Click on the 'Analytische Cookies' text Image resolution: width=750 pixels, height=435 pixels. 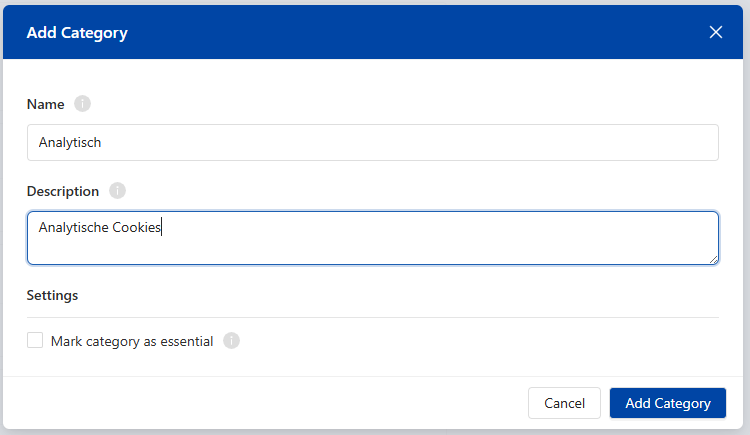(x=100, y=227)
